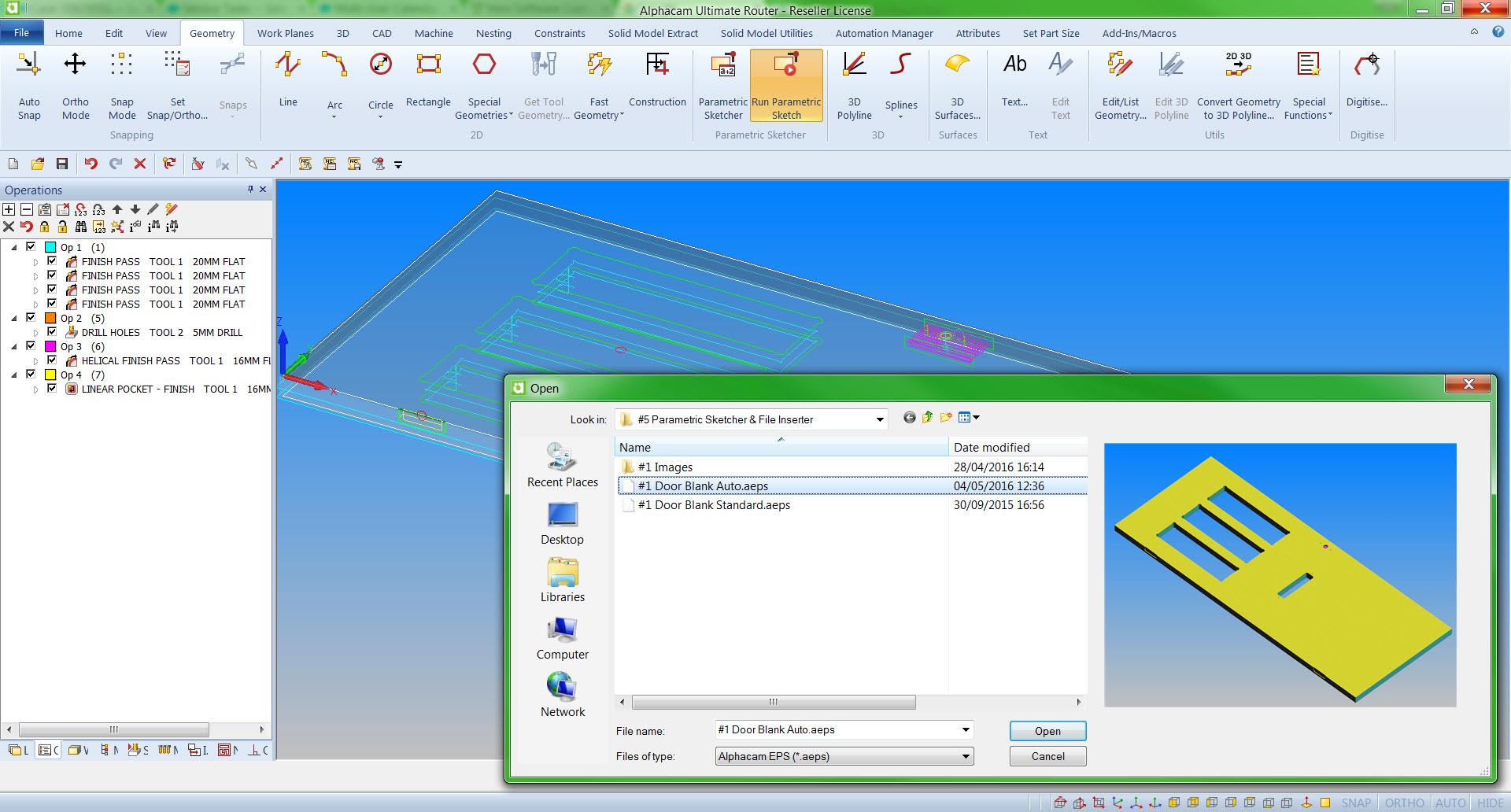Viewport: 1511px width, 812px height.
Task: Click the Expand All plus icon in Operations
Action: 9,209
